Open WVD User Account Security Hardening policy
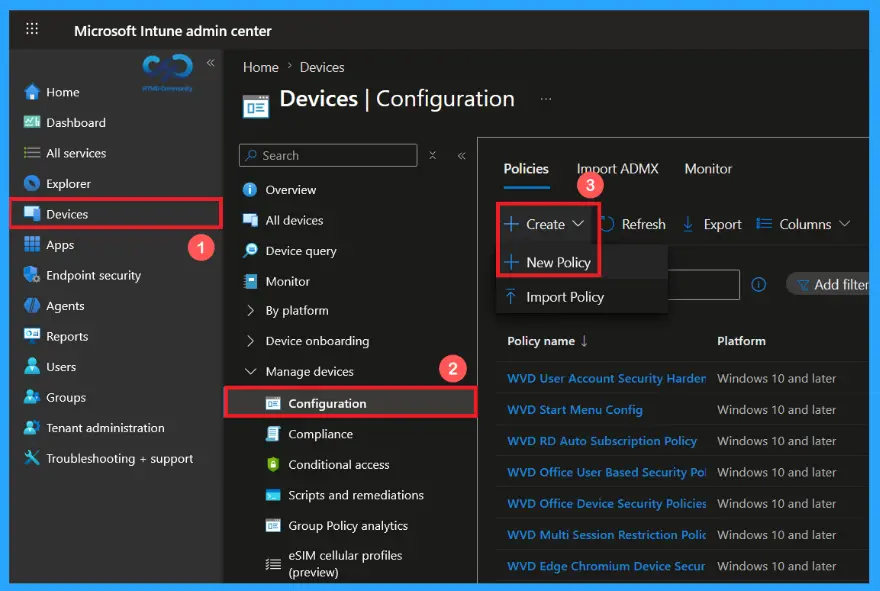880x591 pixels. (606, 378)
